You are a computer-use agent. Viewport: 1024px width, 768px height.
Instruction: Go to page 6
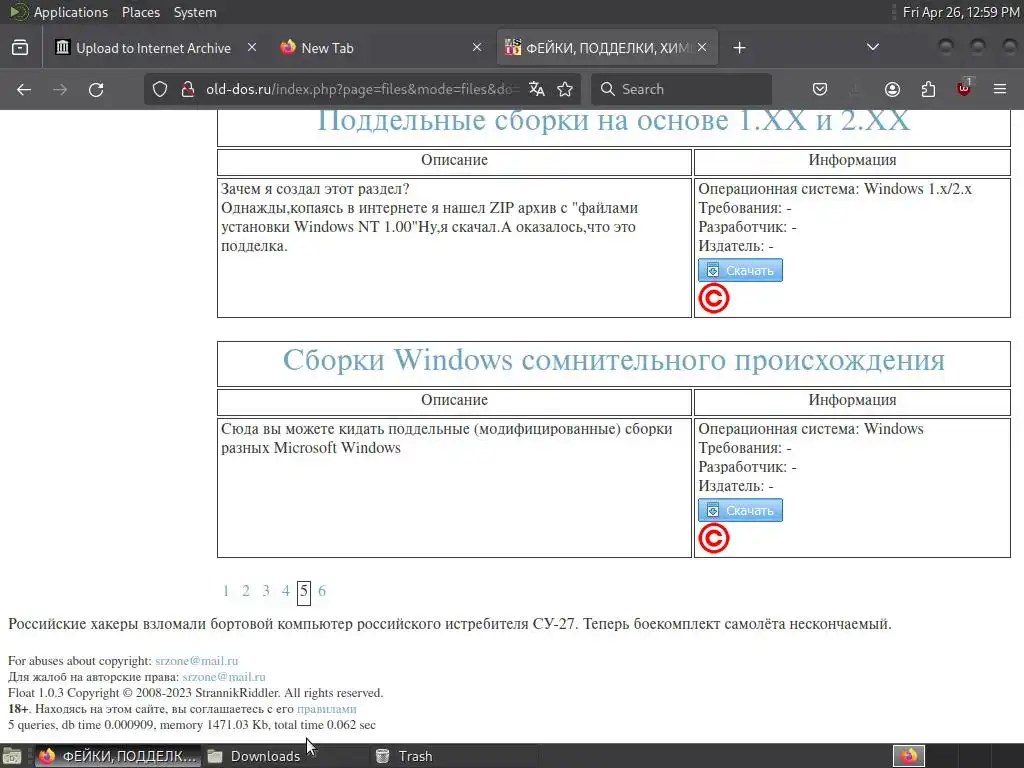click(322, 591)
